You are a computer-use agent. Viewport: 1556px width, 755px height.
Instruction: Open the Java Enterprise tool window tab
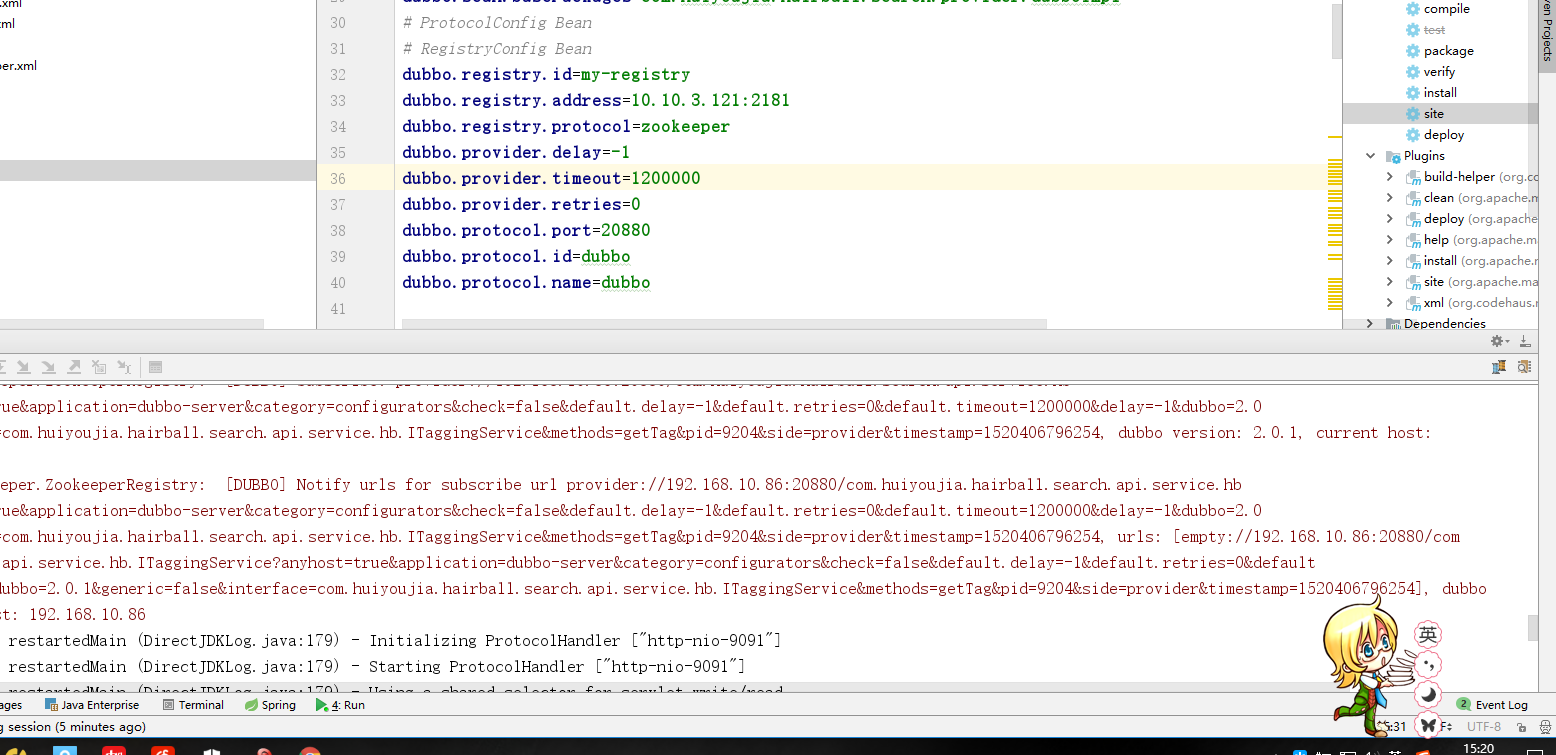92,705
